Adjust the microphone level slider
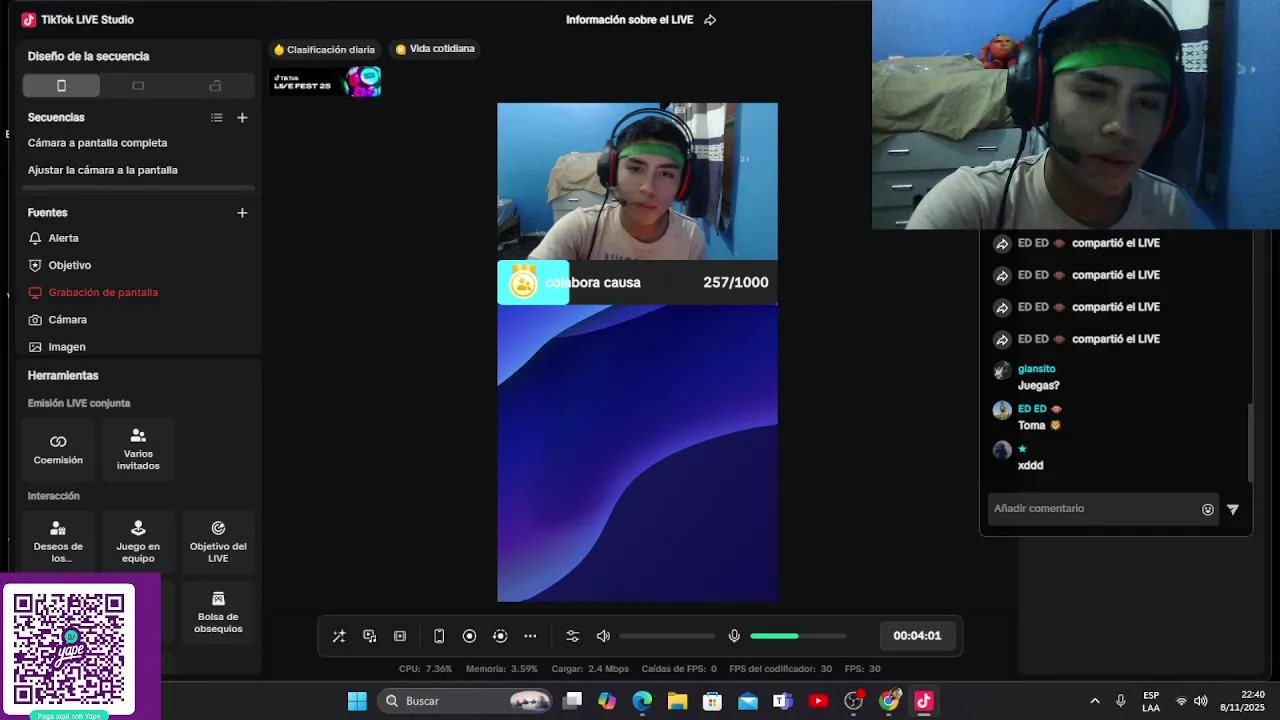 click(798, 636)
